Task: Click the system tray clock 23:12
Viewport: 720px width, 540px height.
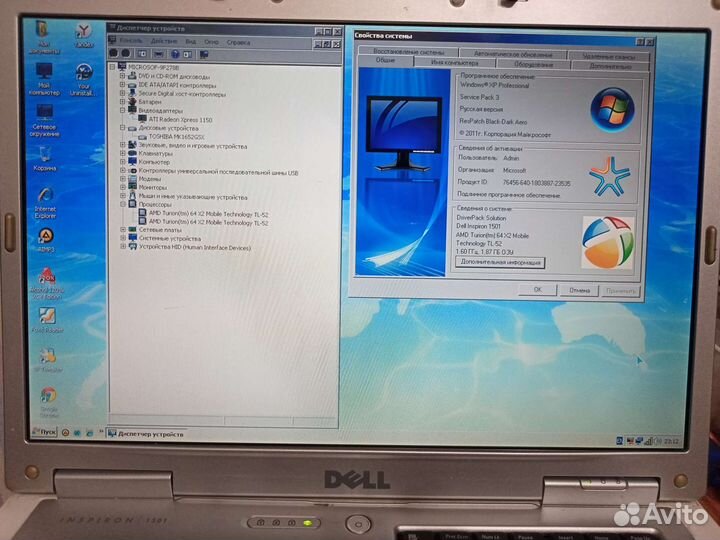Action: pyautogui.click(x=671, y=441)
